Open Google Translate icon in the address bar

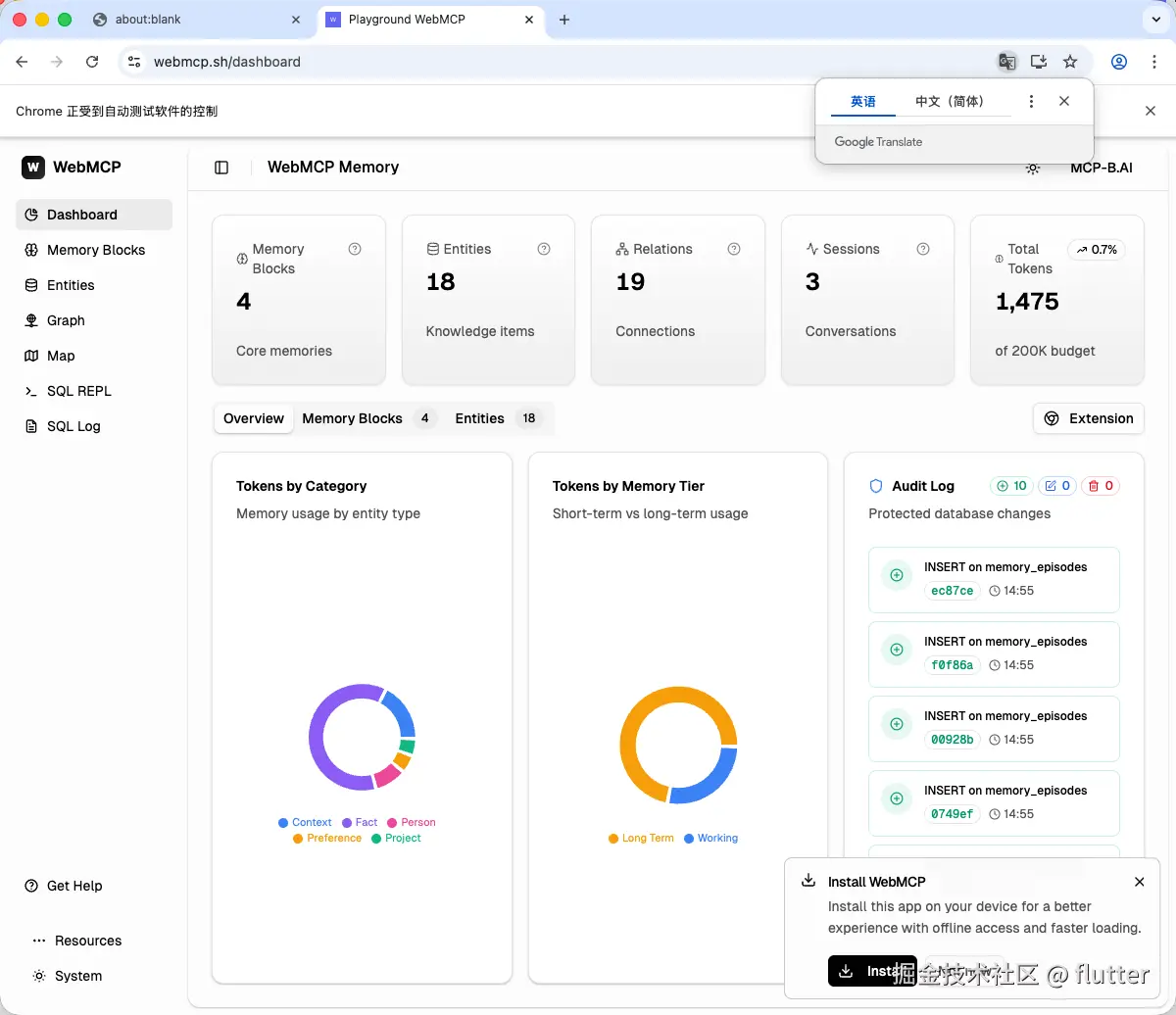[x=1006, y=61]
